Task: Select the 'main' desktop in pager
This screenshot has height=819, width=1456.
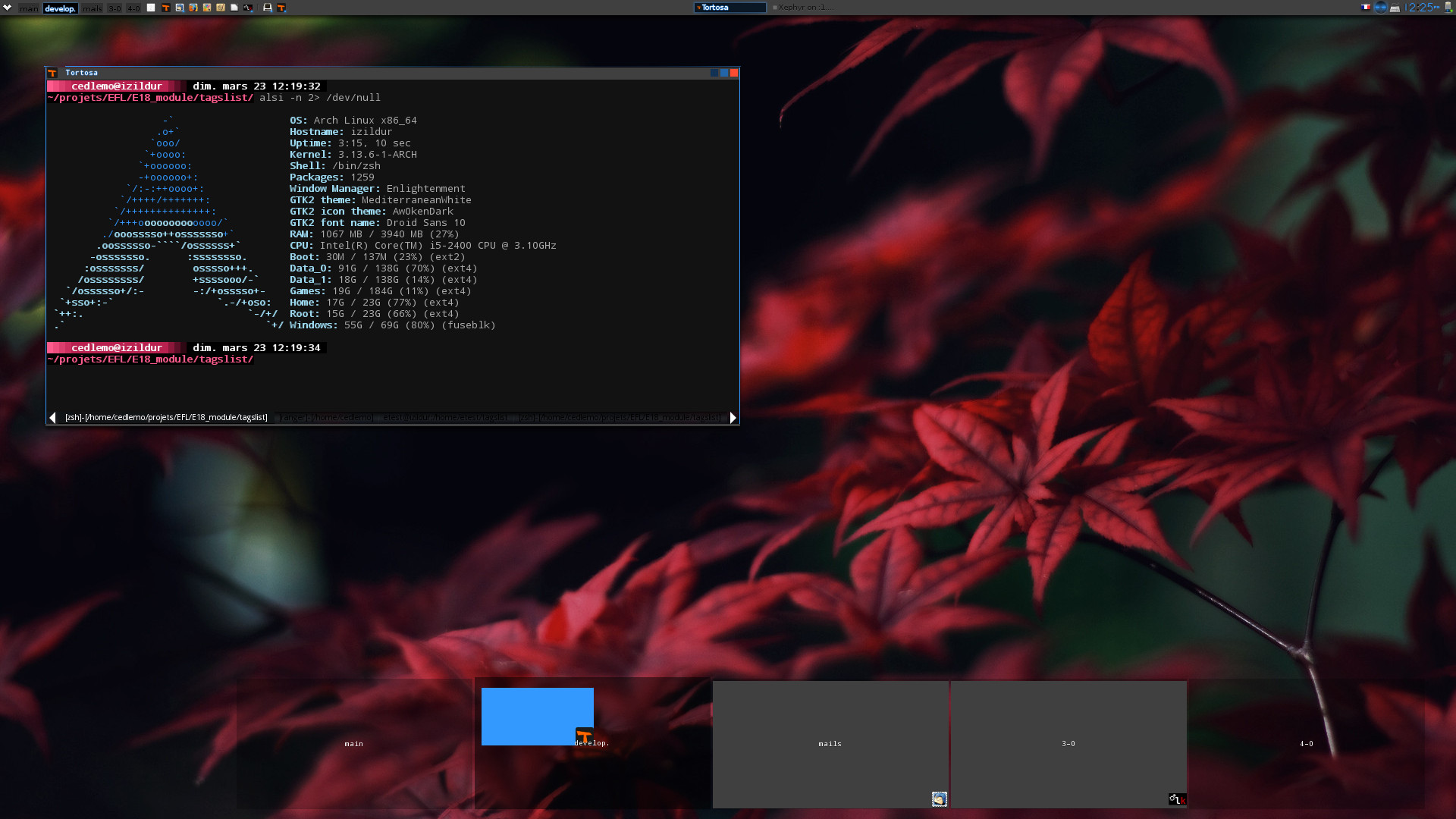Action: tap(354, 744)
